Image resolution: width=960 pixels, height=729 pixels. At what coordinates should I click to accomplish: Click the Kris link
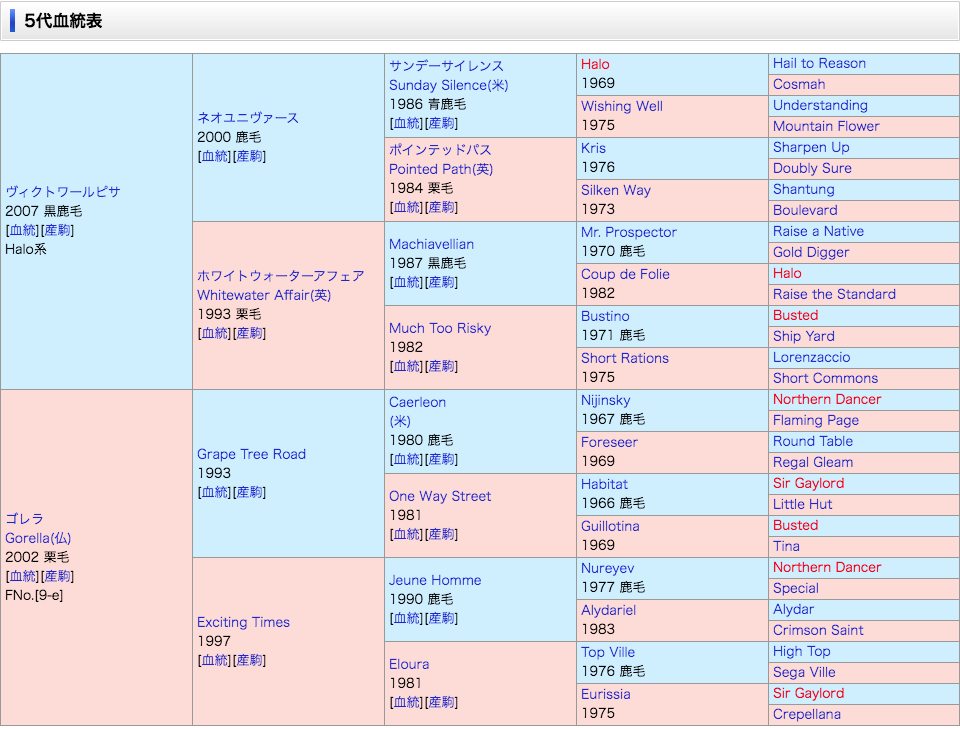(593, 148)
